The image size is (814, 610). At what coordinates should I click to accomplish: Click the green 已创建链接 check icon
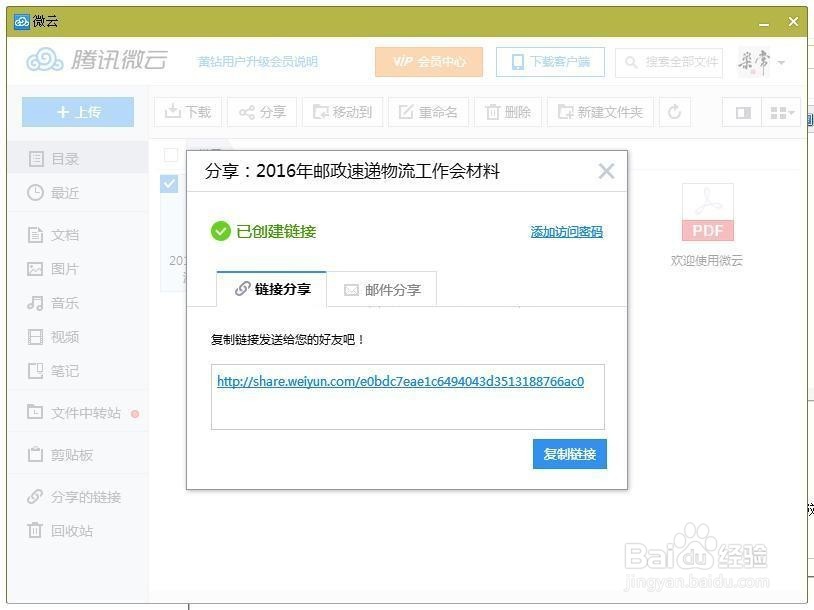click(x=221, y=231)
